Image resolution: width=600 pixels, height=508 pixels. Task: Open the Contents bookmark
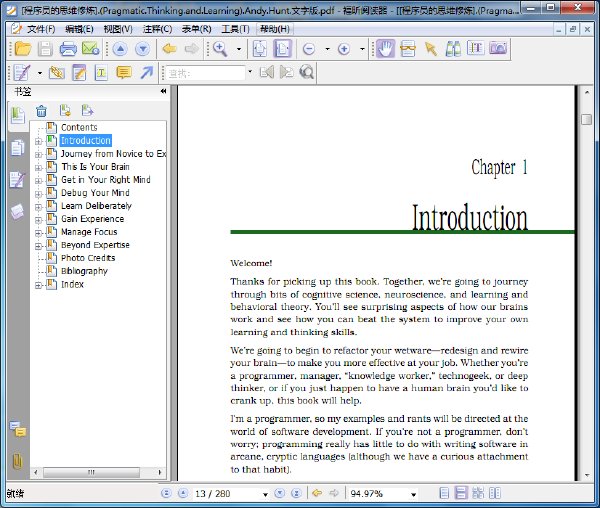pyautogui.click(x=79, y=127)
